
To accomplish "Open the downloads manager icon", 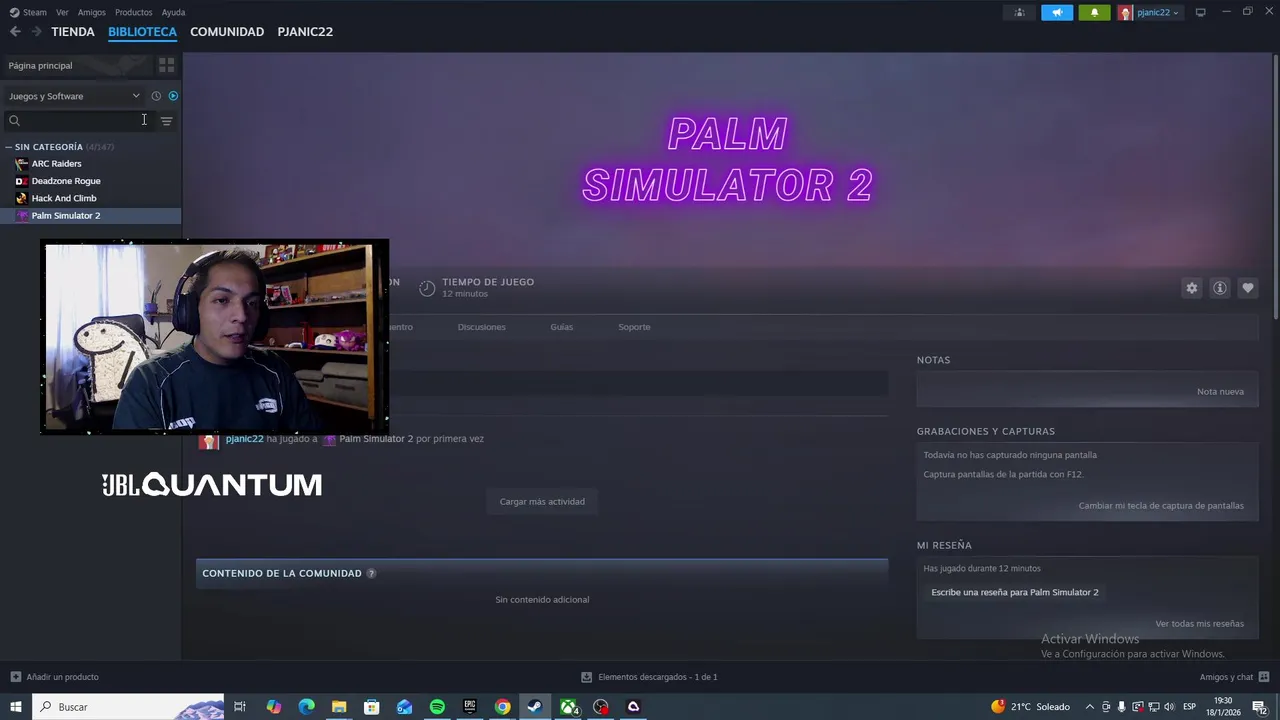I will (x=586, y=677).
